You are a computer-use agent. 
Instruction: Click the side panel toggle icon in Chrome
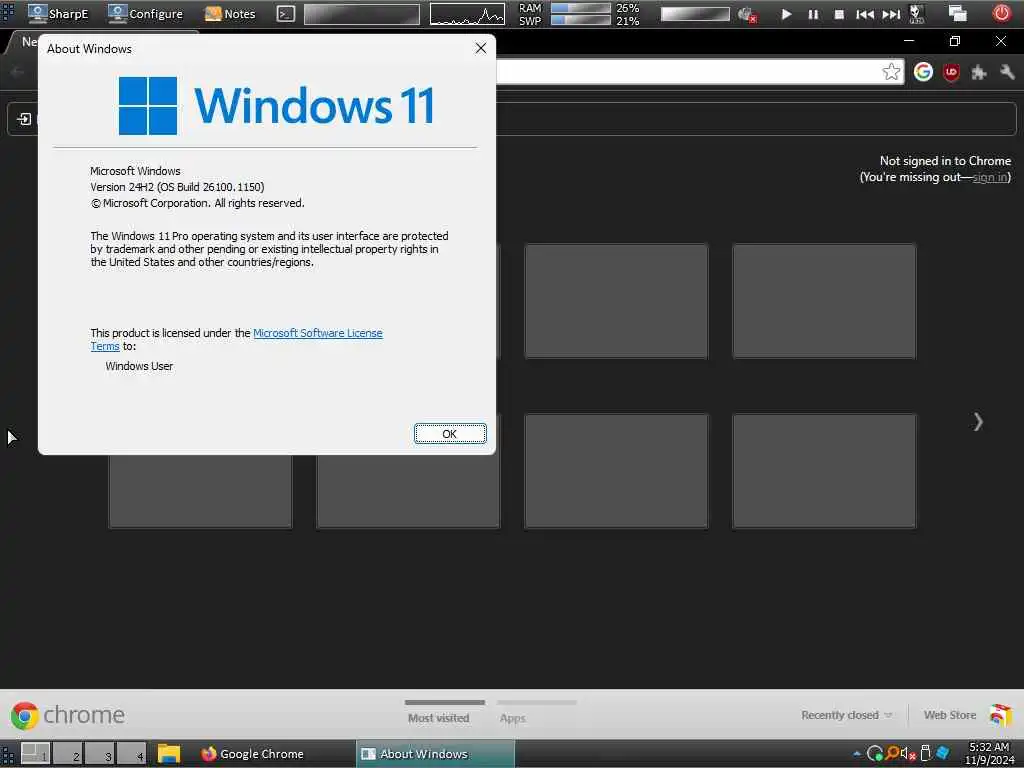coord(24,119)
